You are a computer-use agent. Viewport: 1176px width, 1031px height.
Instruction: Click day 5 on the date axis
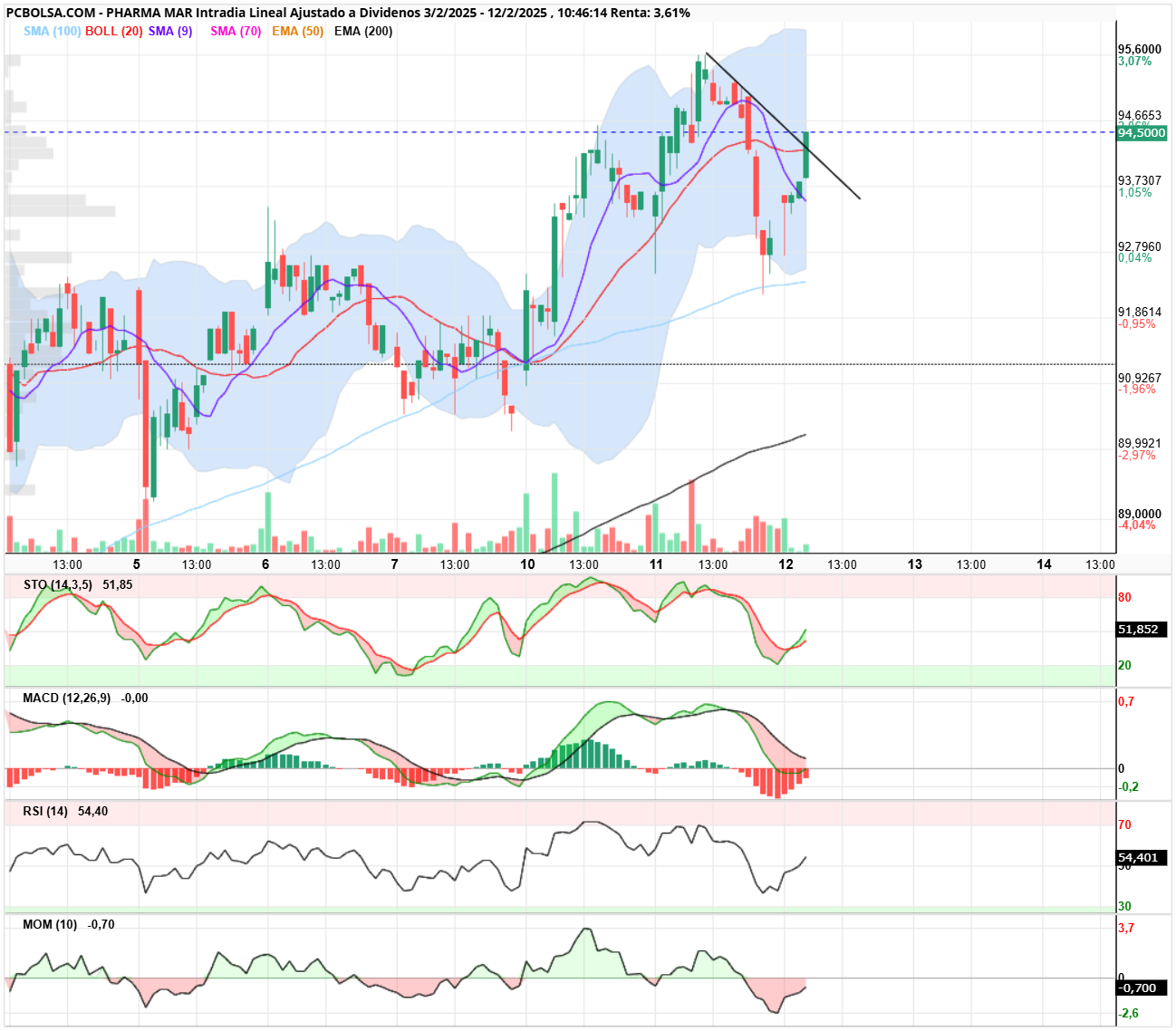(136, 564)
